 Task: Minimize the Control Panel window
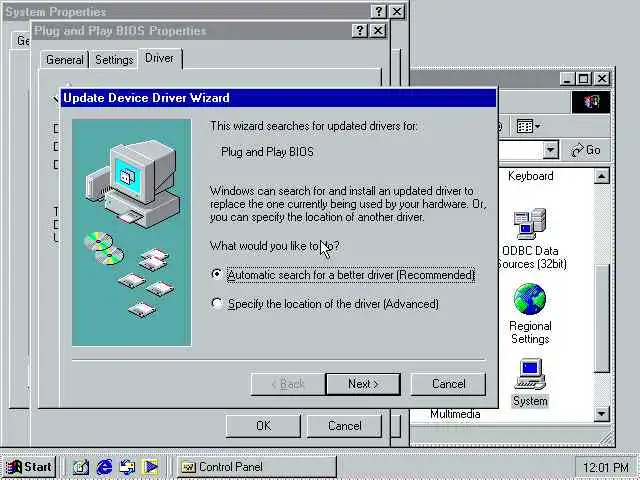(567, 78)
